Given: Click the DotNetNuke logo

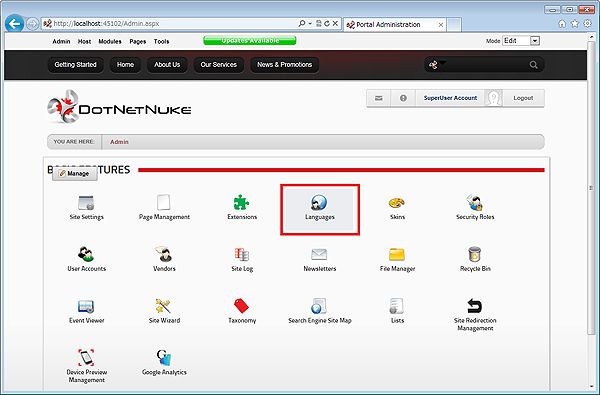Looking at the screenshot, I should tap(119, 107).
